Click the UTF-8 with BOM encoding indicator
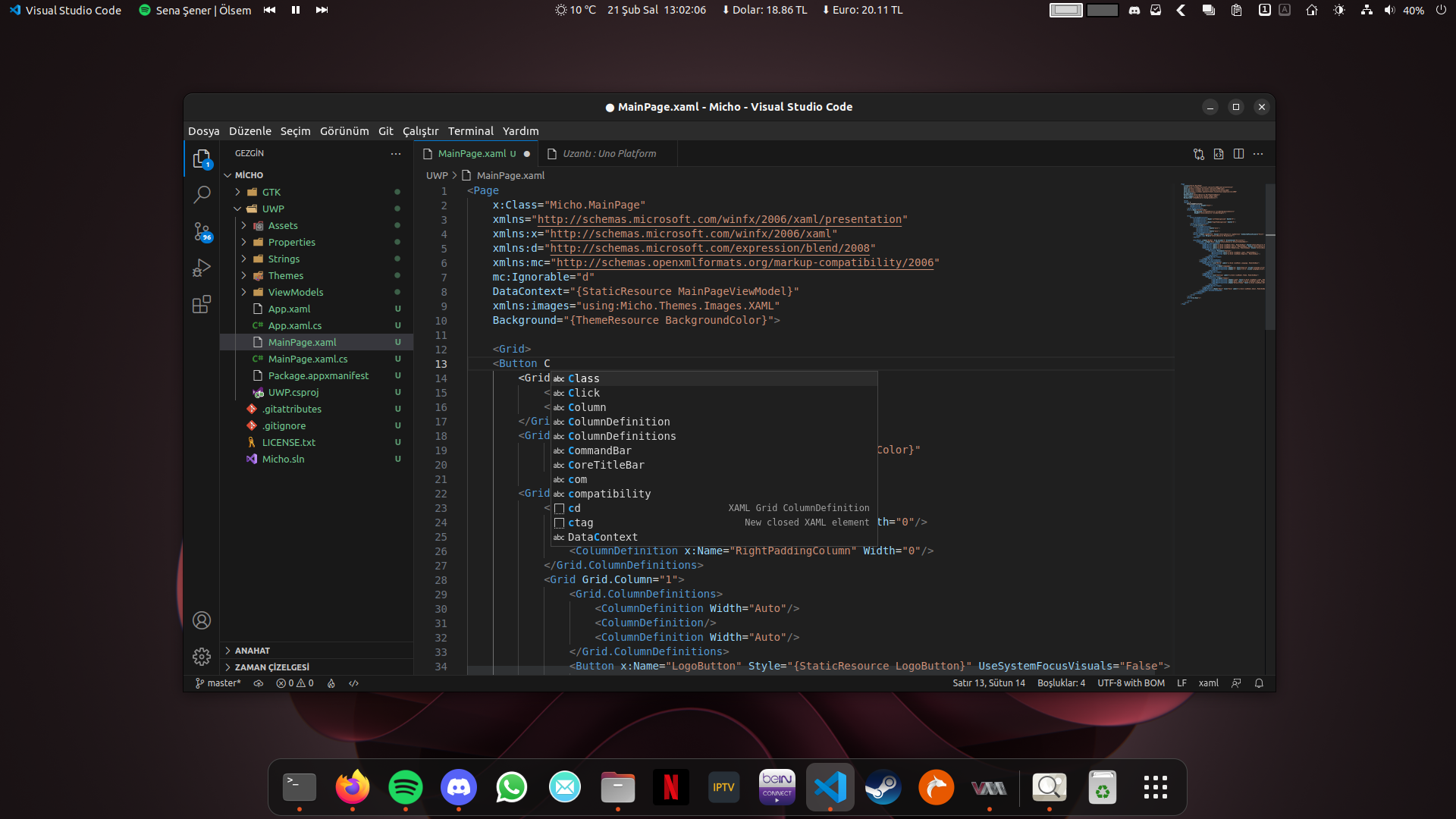 pyautogui.click(x=1131, y=682)
